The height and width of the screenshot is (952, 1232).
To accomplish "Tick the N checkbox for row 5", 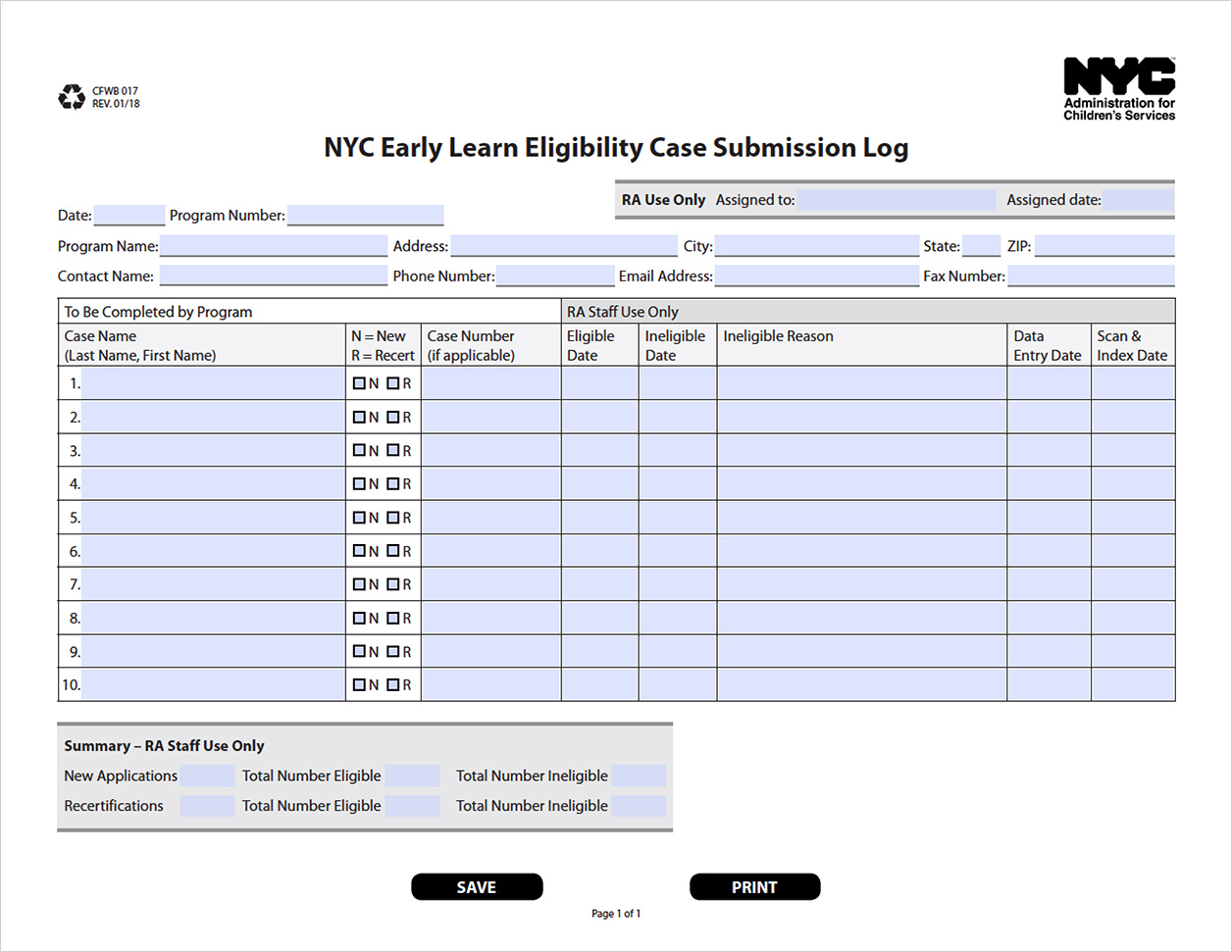I will click(359, 518).
